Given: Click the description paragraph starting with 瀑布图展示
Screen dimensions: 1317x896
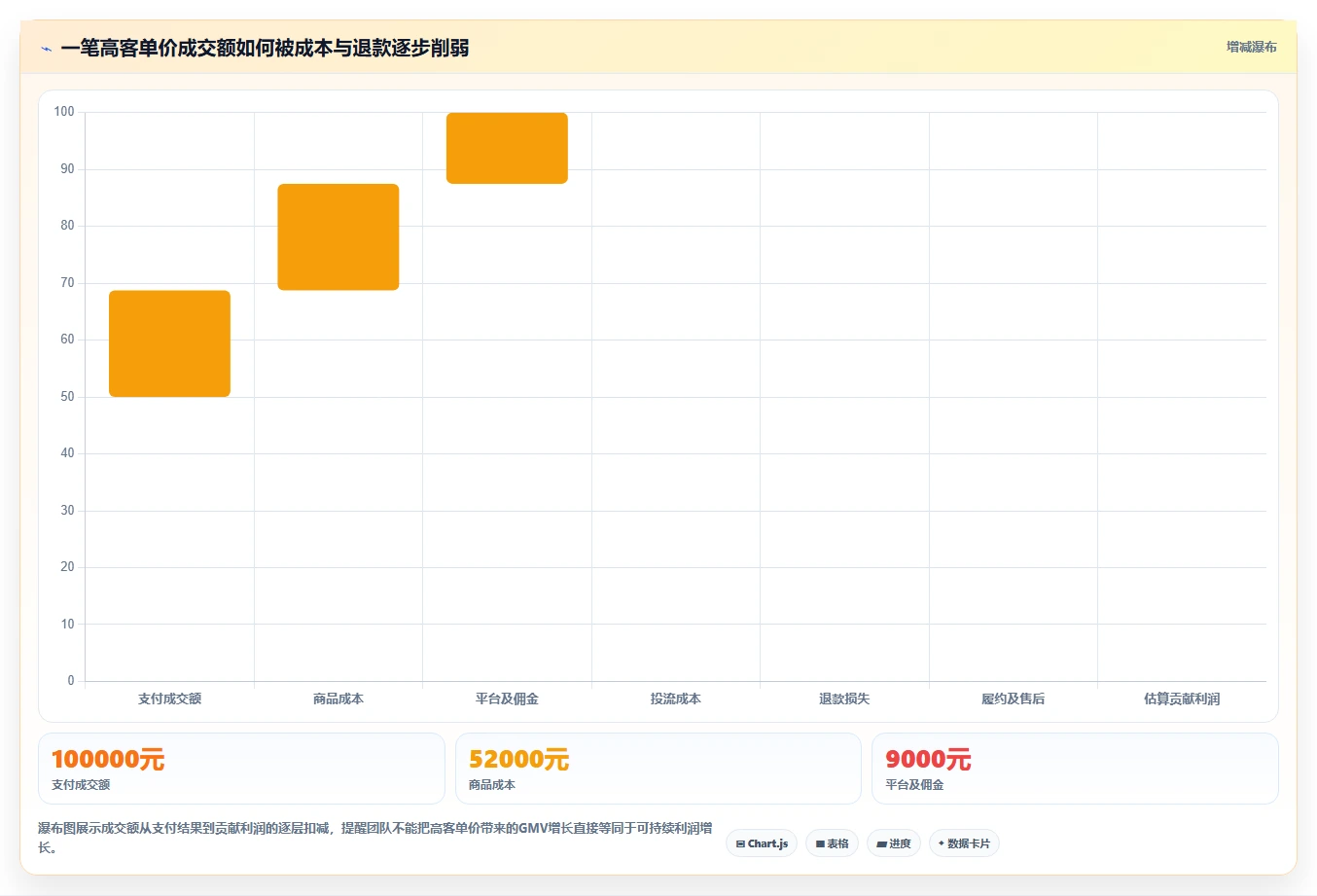Looking at the screenshot, I should 375,838.
